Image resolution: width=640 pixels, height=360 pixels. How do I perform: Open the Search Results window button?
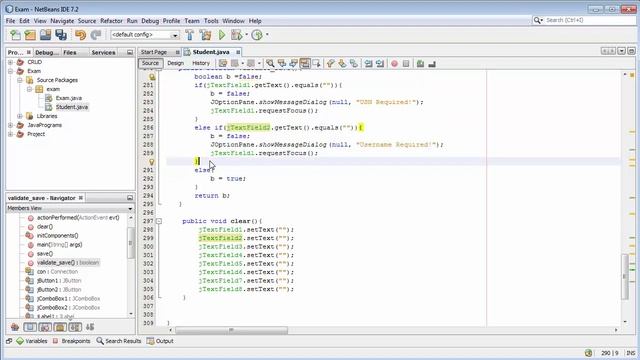pos(119,341)
